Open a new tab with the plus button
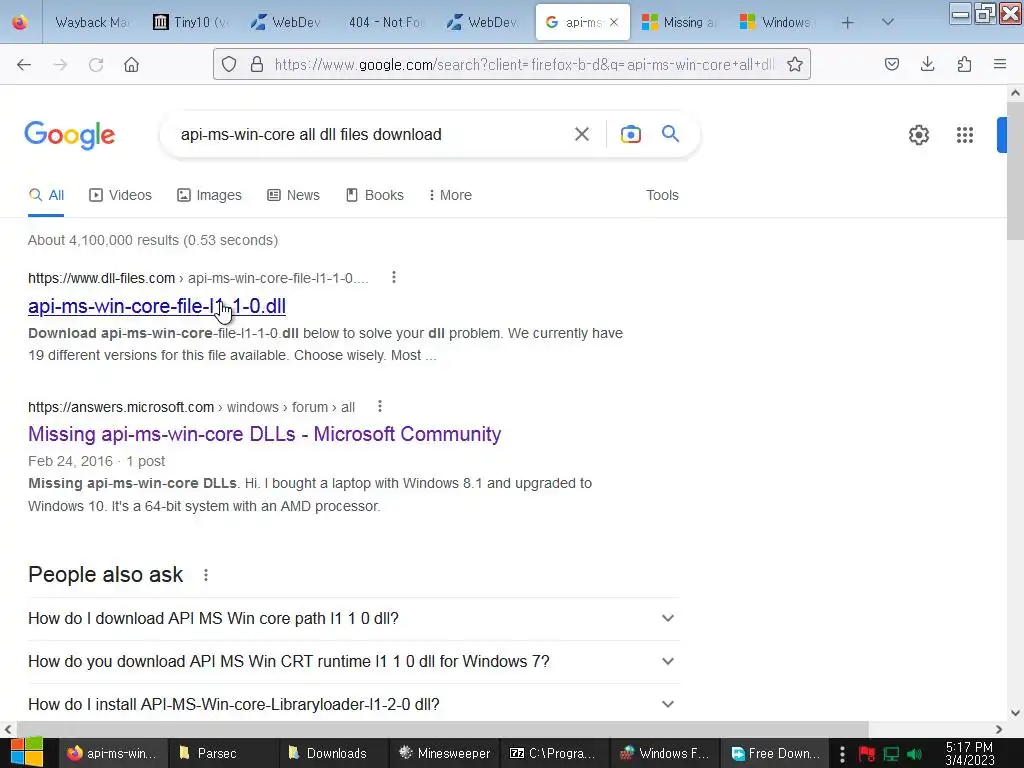 click(848, 22)
